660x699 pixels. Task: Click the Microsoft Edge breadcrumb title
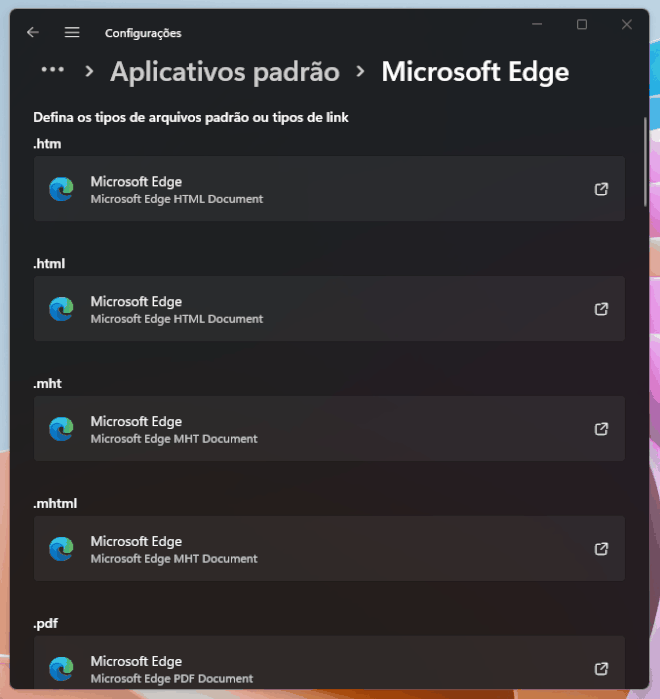tap(475, 72)
